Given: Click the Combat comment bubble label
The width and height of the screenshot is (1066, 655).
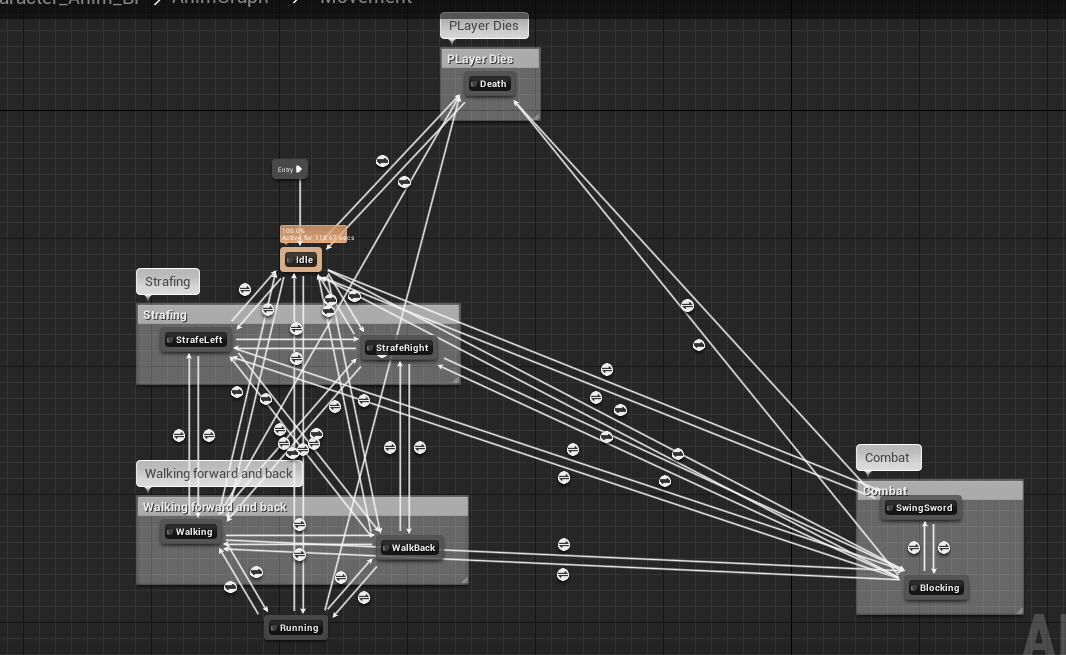Looking at the screenshot, I should coord(887,458).
